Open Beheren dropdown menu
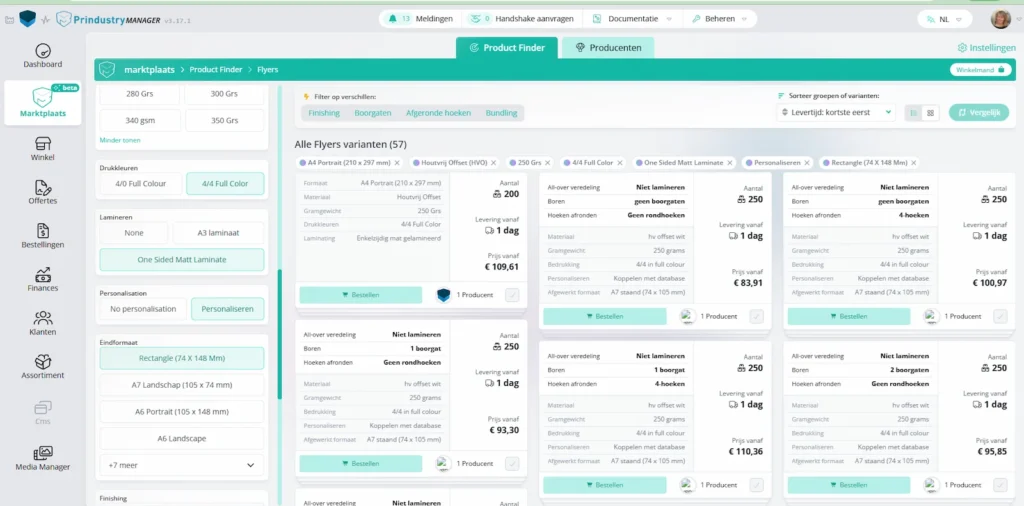 [720, 19]
